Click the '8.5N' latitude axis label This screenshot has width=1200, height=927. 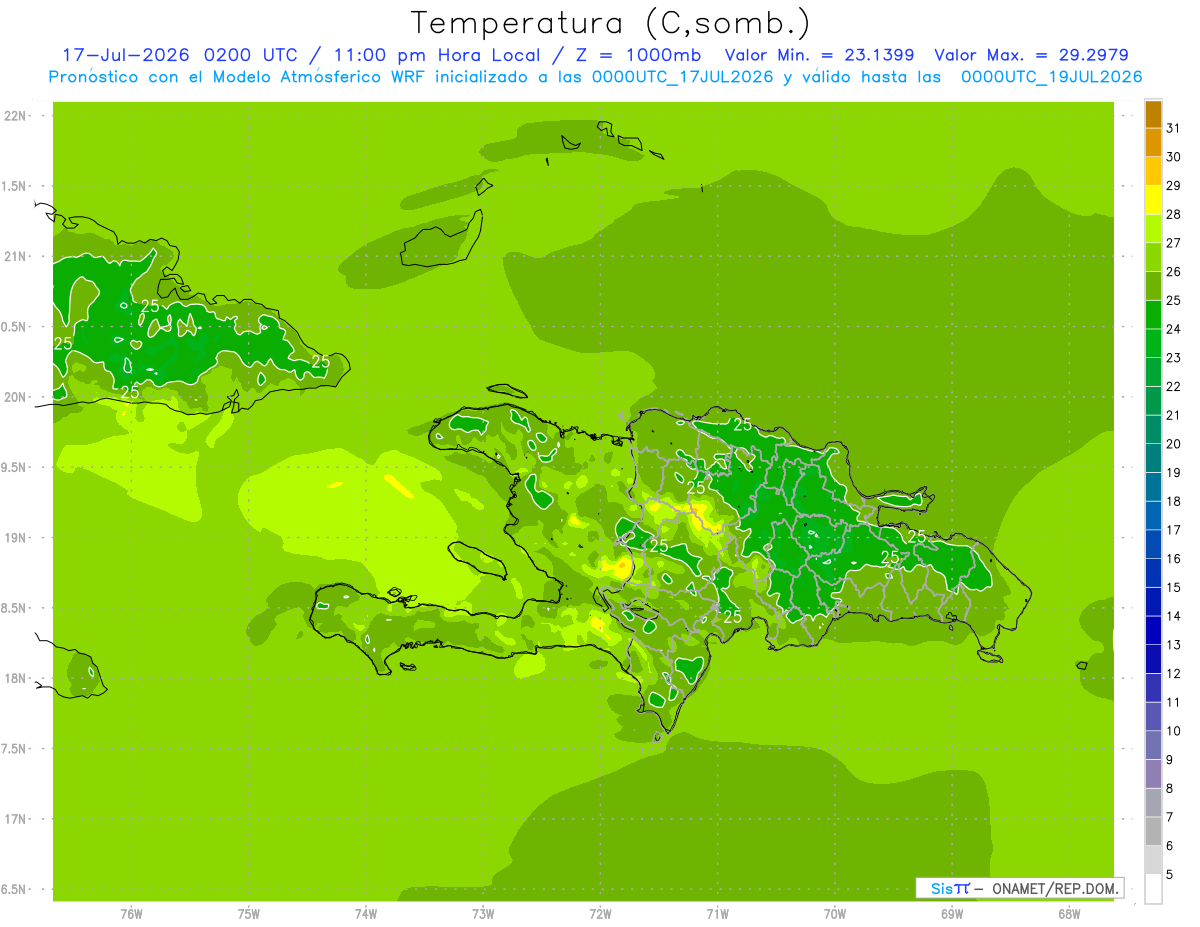pyautogui.click(x=14, y=608)
